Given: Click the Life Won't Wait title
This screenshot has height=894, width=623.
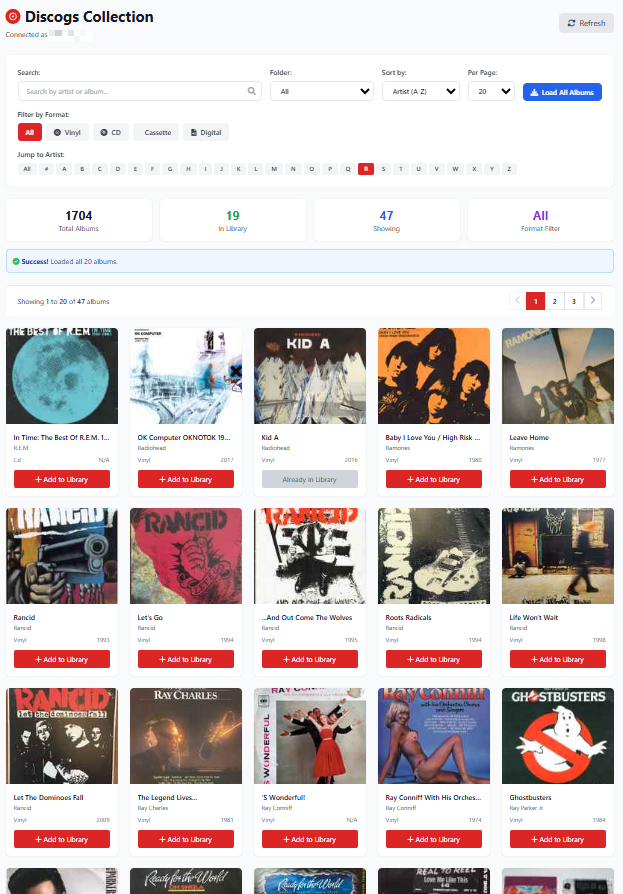Looking at the screenshot, I should (534, 617).
